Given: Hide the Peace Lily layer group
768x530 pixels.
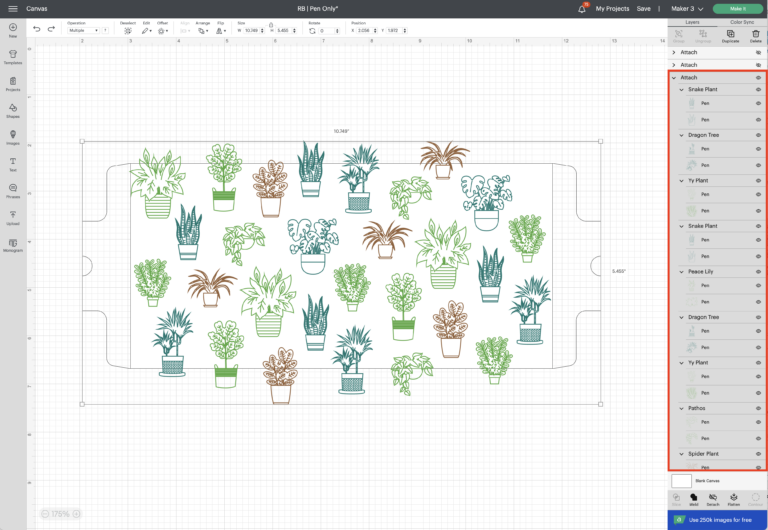Looking at the screenshot, I should (x=758, y=272).
